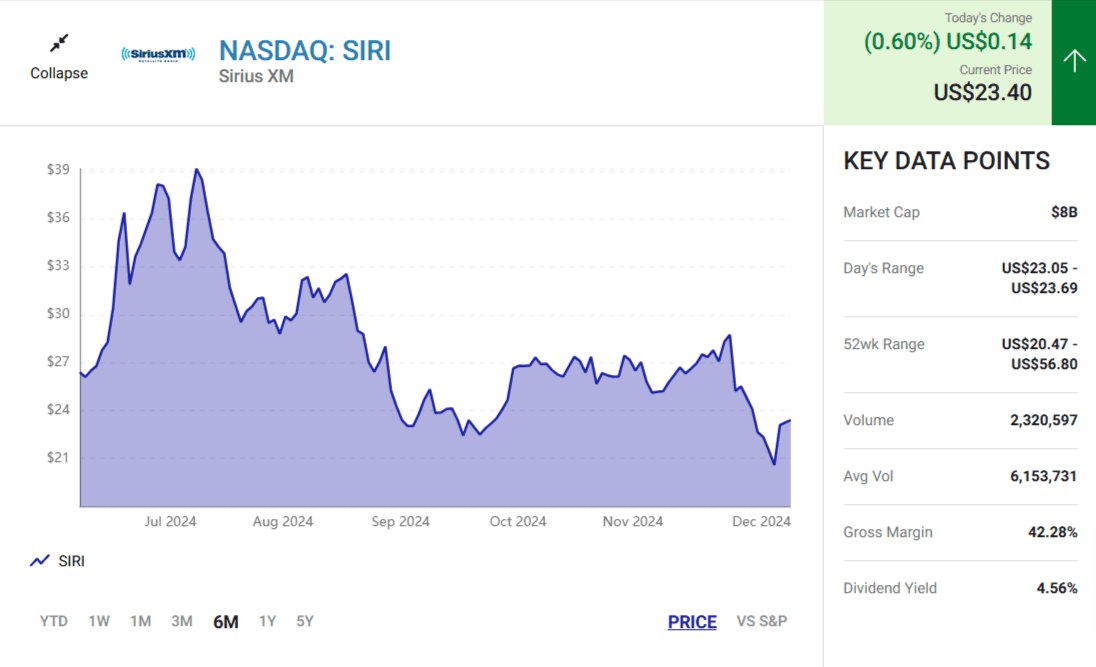Screen dimensions: 1096x667
Task: Click the green up arrow icon
Action: (1073, 62)
